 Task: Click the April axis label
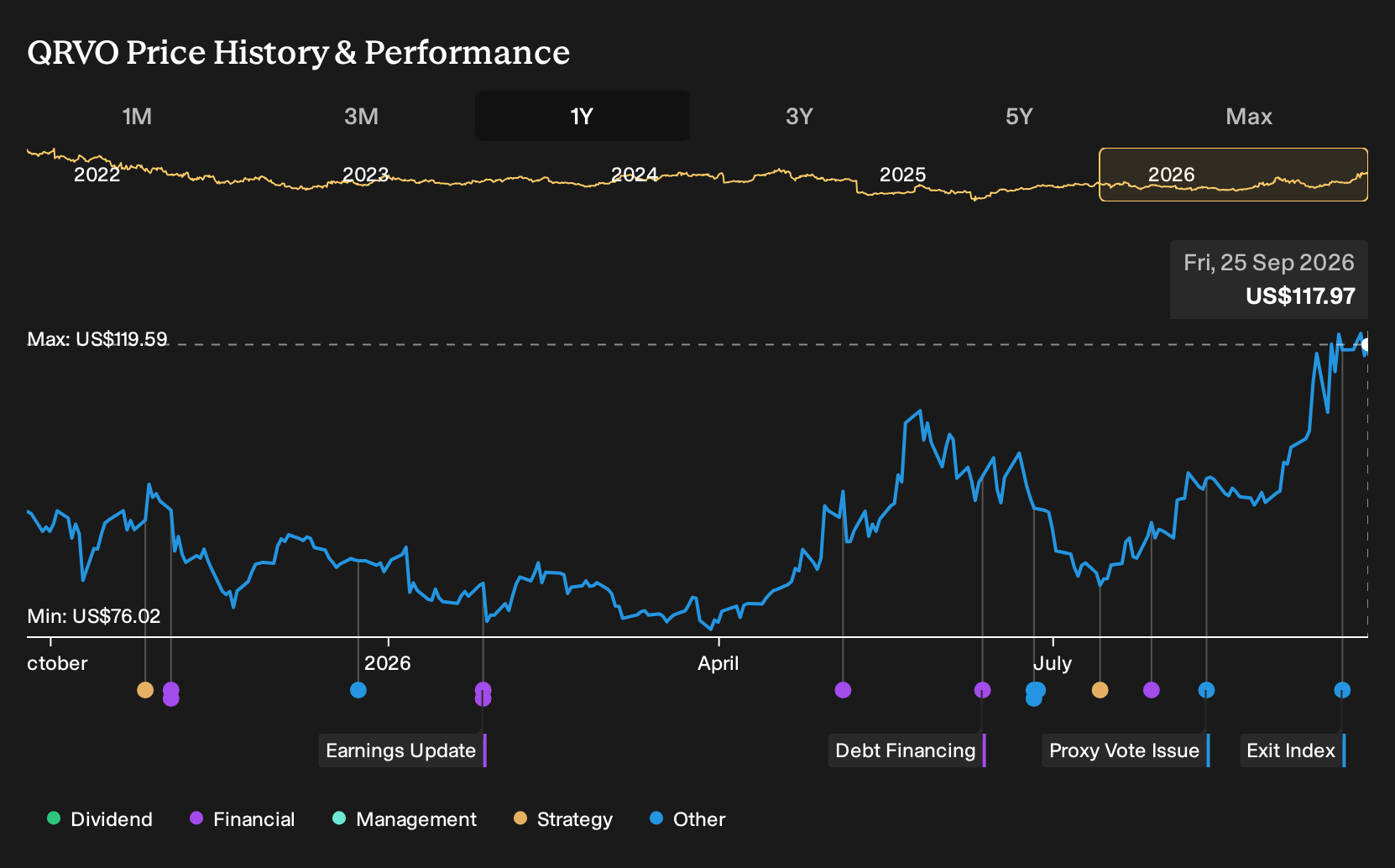tap(718, 663)
